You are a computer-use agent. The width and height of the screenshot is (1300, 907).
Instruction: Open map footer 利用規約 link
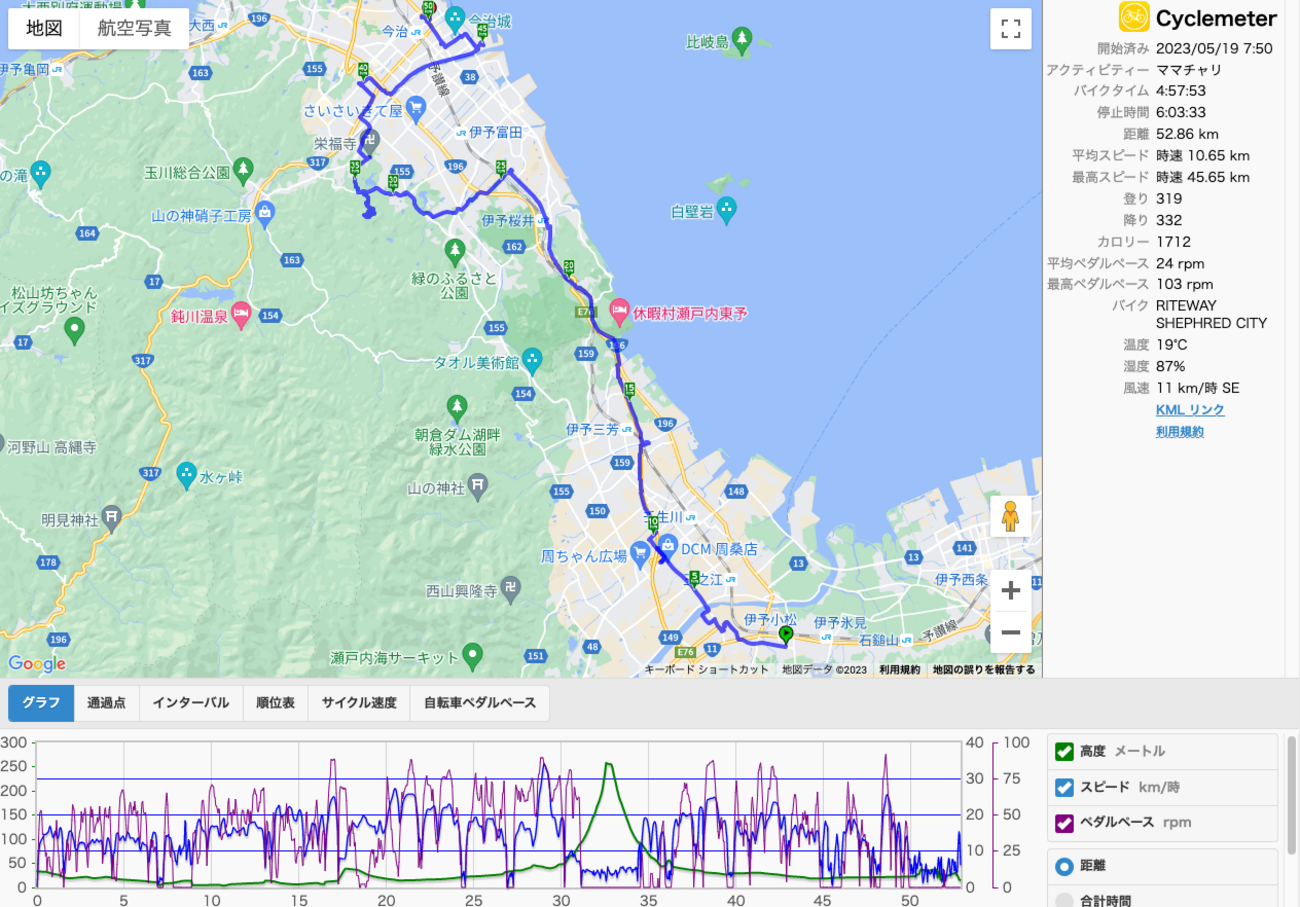[x=899, y=670]
